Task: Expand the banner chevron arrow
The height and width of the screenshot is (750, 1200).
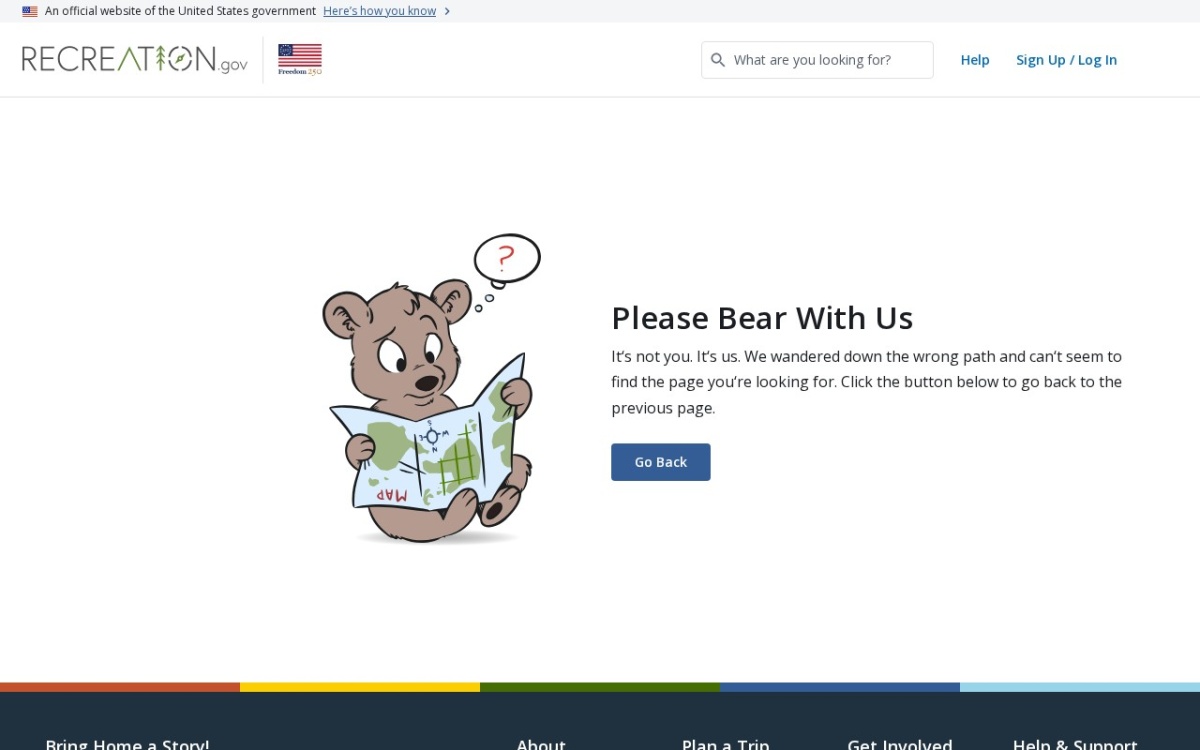Action: coord(447,11)
